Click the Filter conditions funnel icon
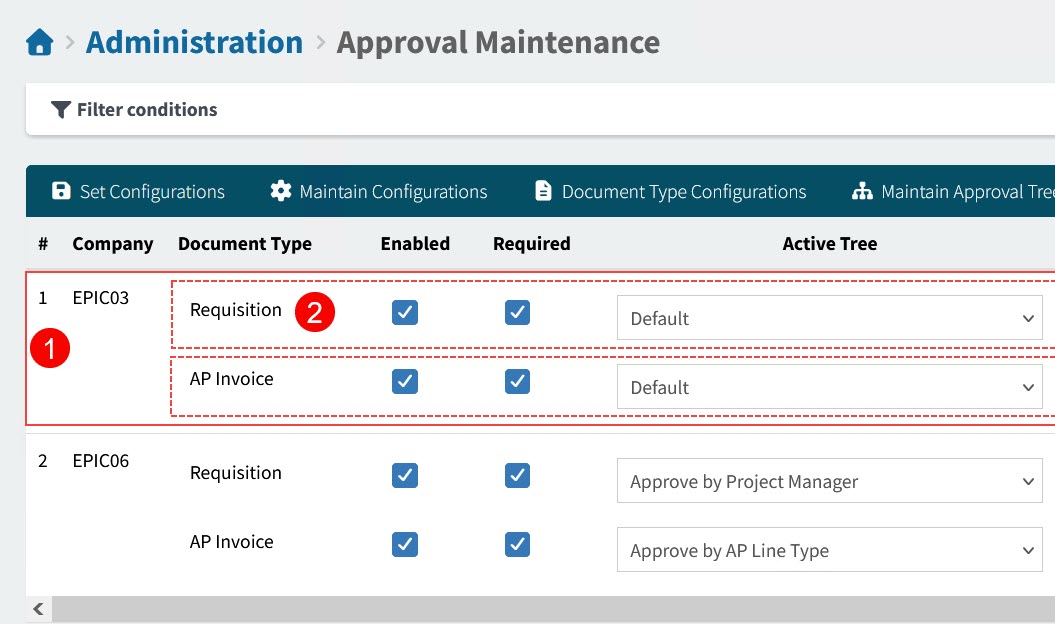The image size is (1055, 624). (x=61, y=110)
